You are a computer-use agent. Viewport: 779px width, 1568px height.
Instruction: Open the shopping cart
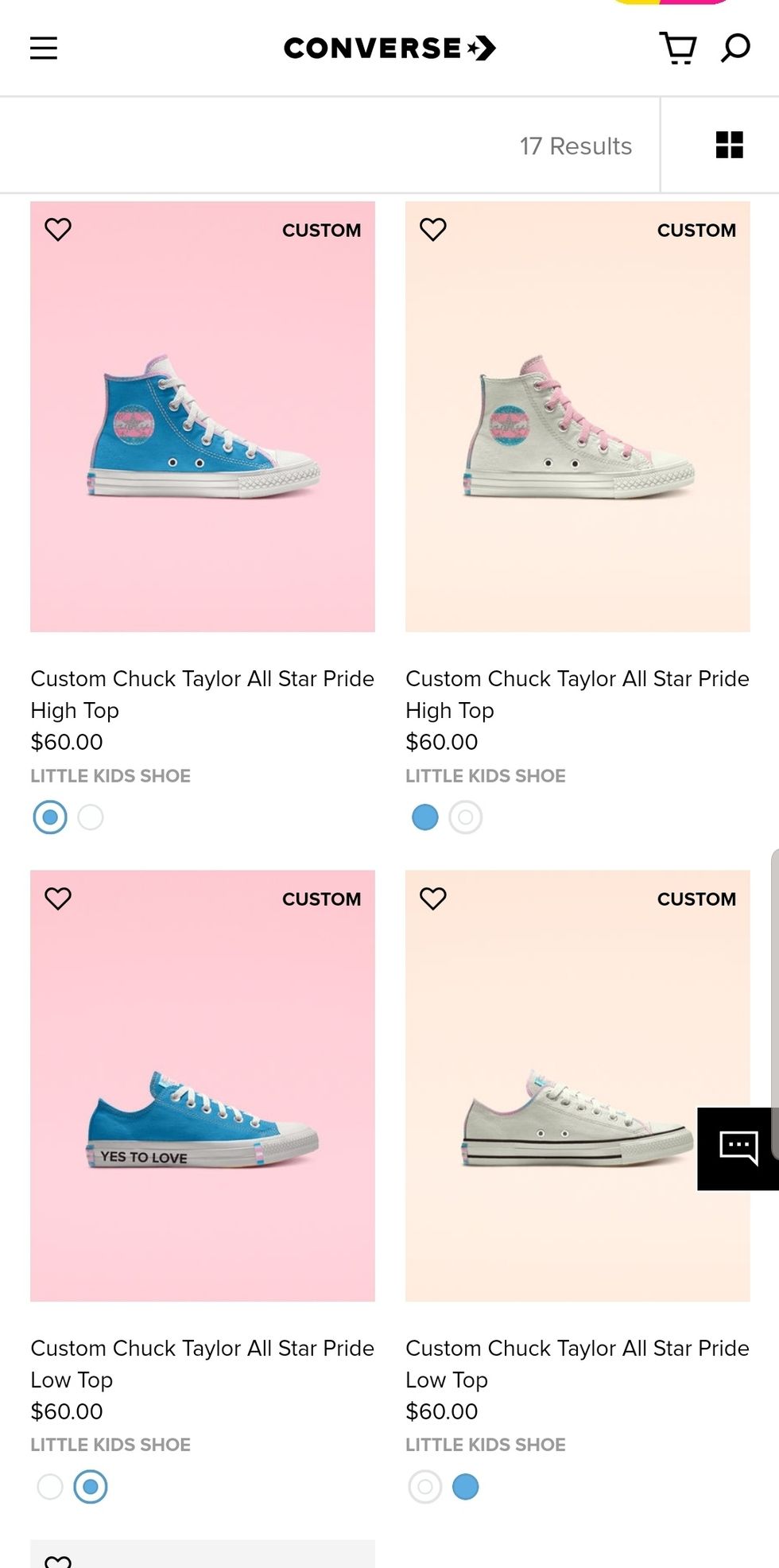(678, 49)
